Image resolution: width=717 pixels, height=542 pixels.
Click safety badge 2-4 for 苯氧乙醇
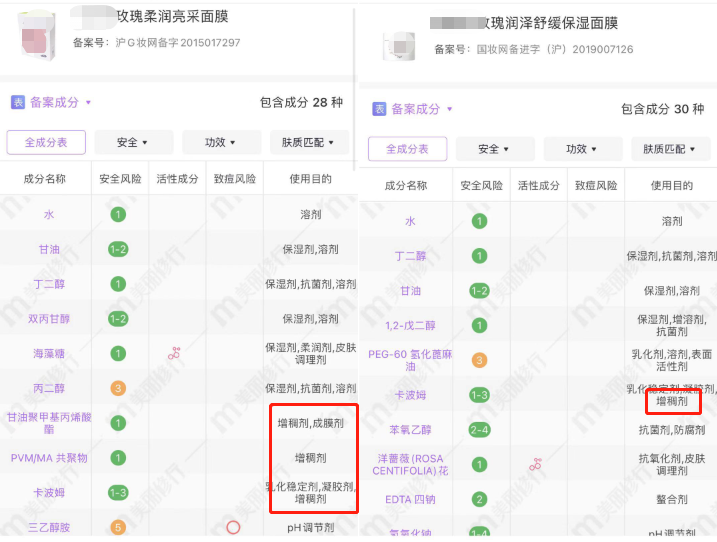479,429
